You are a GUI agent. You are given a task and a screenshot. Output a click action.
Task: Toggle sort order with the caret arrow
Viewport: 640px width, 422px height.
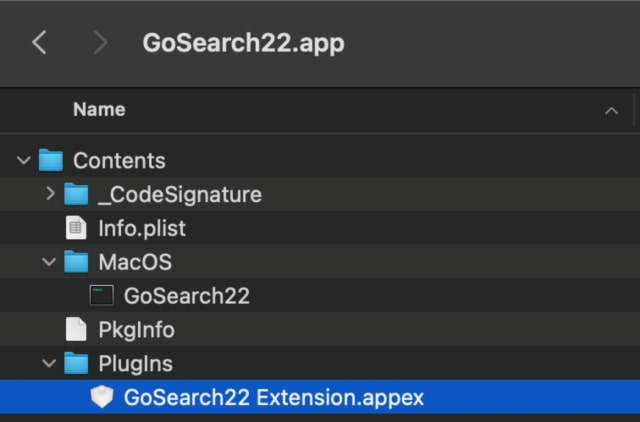(x=611, y=111)
